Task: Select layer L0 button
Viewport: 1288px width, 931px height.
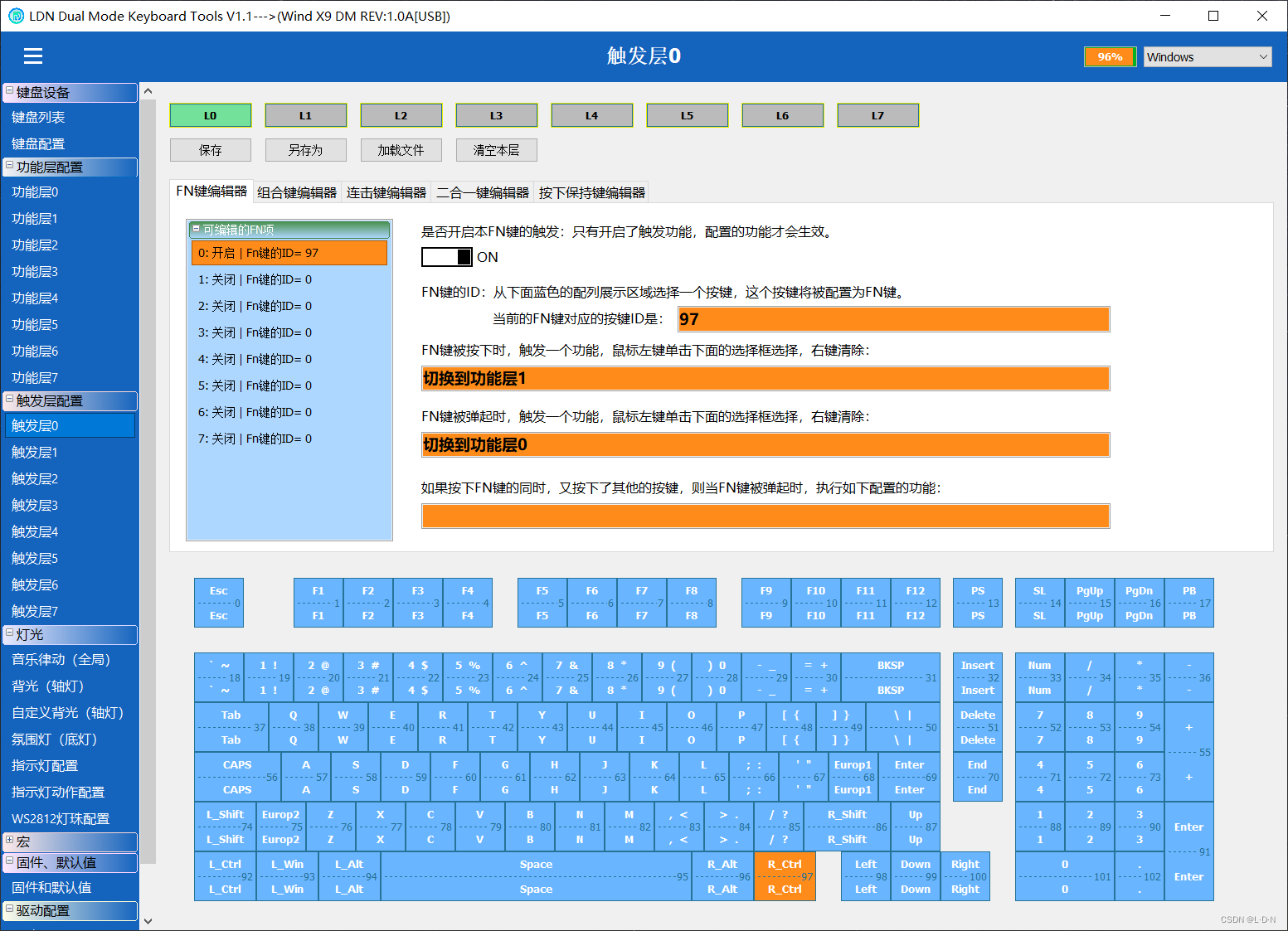Action: (x=211, y=115)
